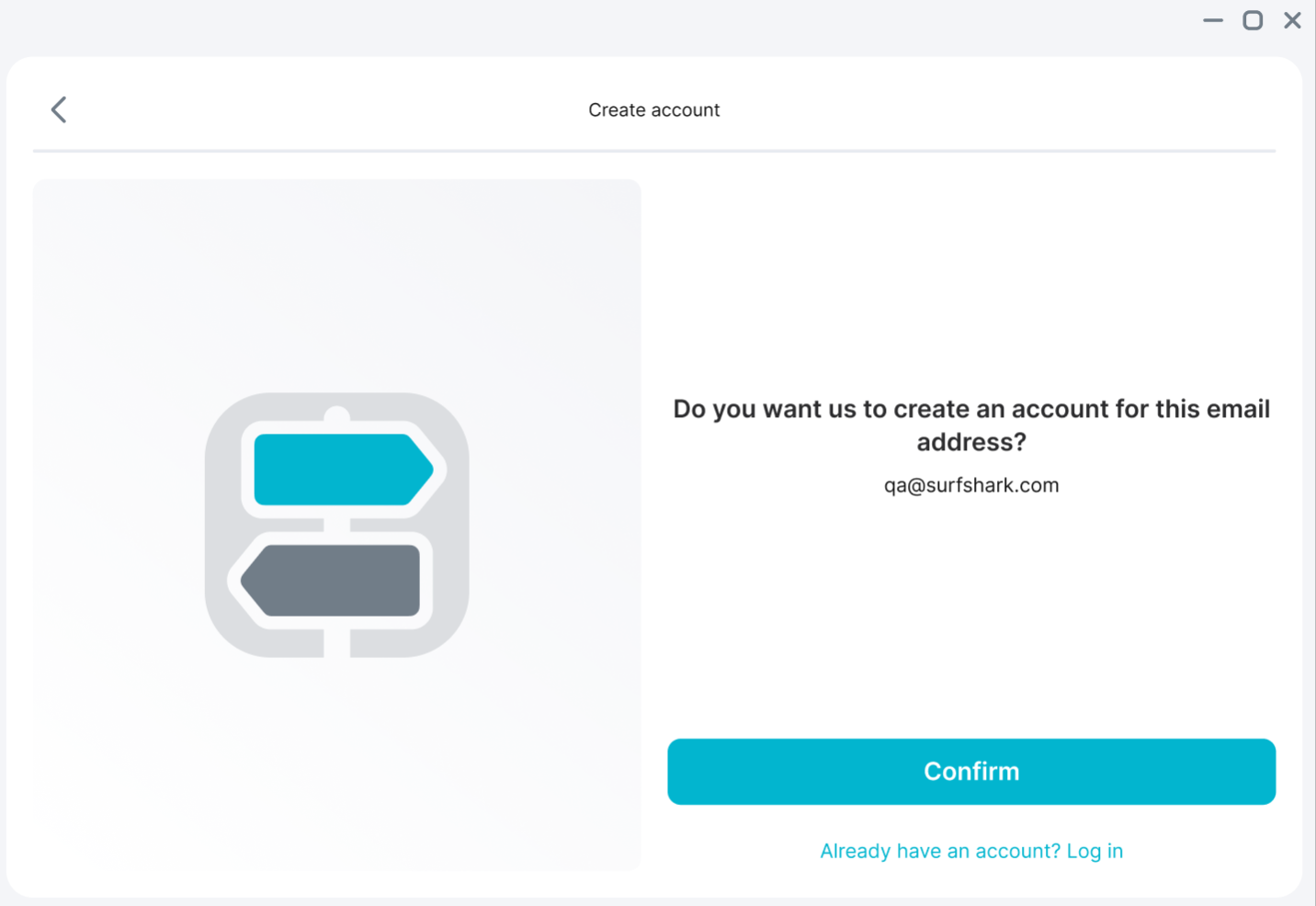Screen dimensions: 1316x906
Task: Click the signpost pole between the two arrows
Action: coord(337,525)
